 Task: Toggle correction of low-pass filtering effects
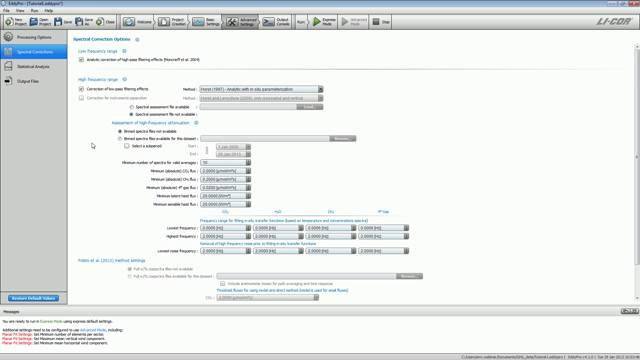[x=81, y=89]
